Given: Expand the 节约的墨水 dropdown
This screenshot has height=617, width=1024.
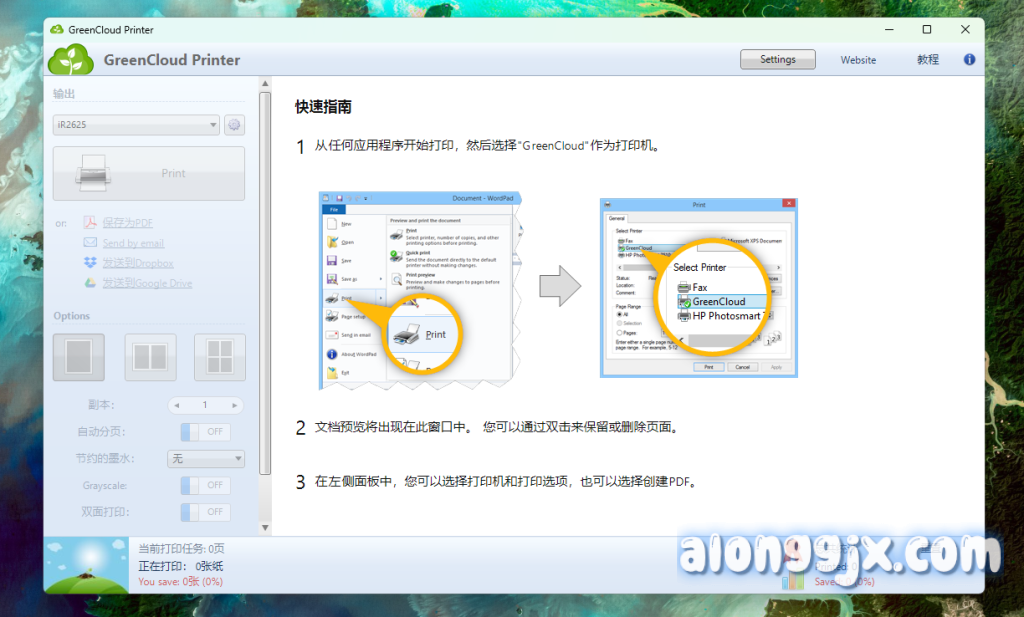Looking at the screenshot, I should (206, 459).
